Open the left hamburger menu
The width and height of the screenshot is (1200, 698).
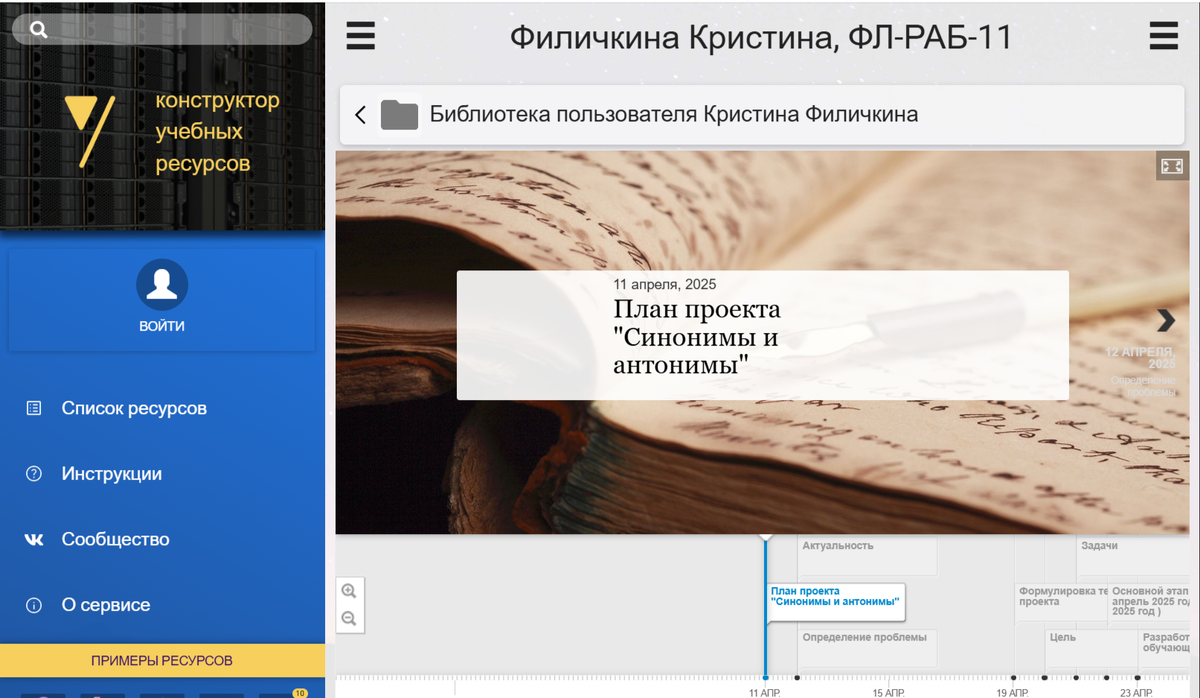tap(360, 37)
